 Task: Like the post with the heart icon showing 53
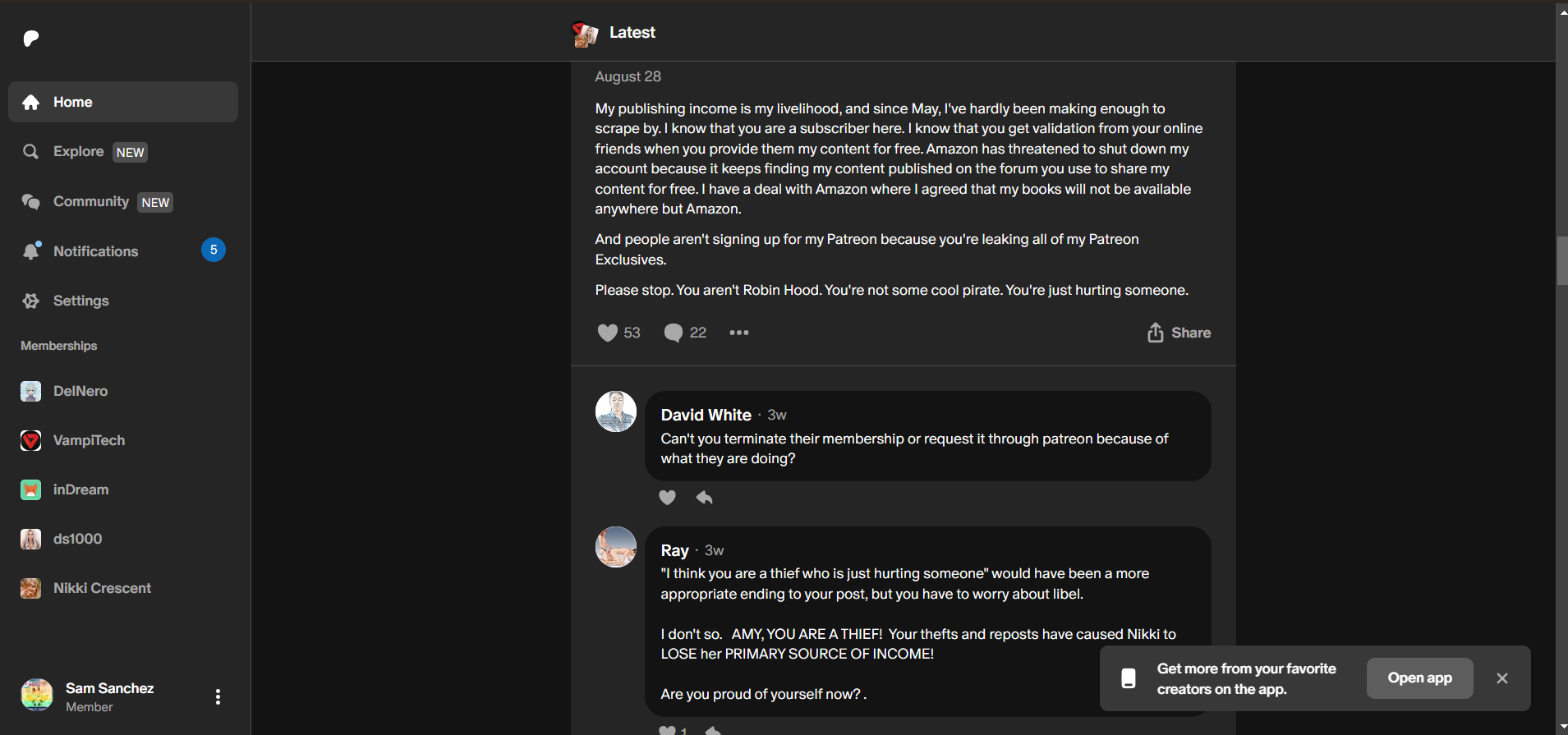coord(607,333)
